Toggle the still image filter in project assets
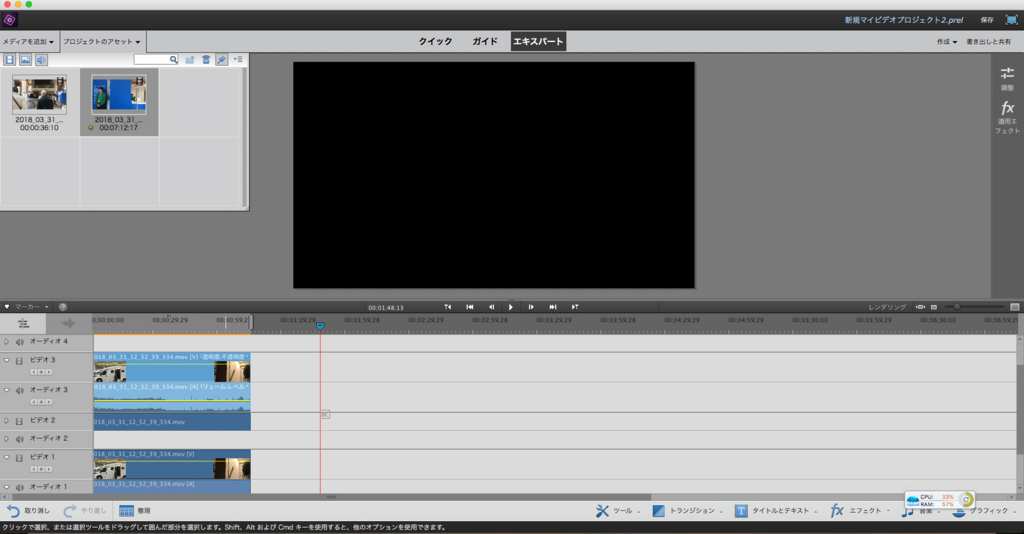Screen dimensions: 1024x534 [25, 59]
